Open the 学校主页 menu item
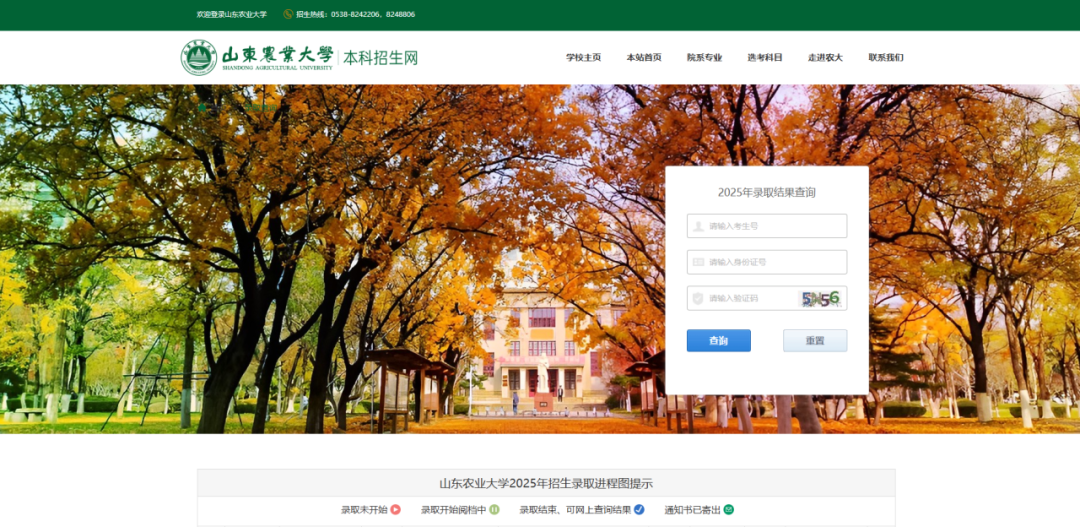 click(x=583, y=58)
